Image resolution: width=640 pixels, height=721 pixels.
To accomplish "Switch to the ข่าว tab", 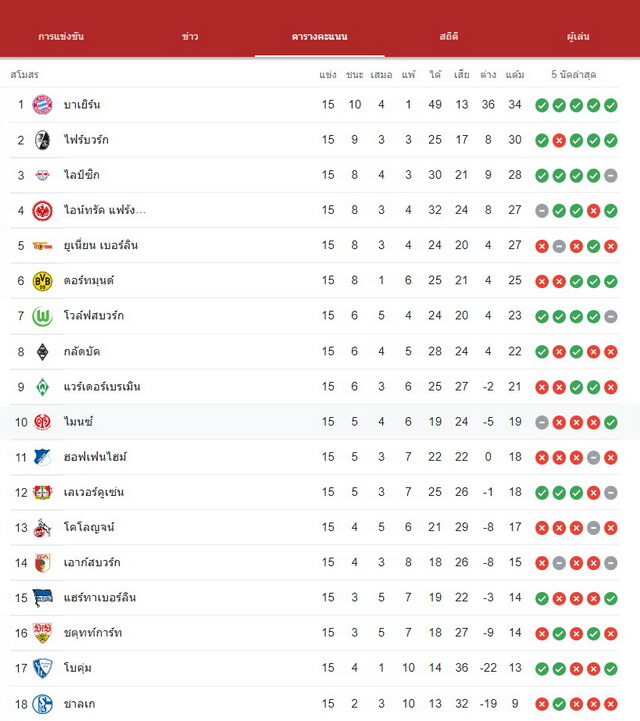I will pos(190,36).
